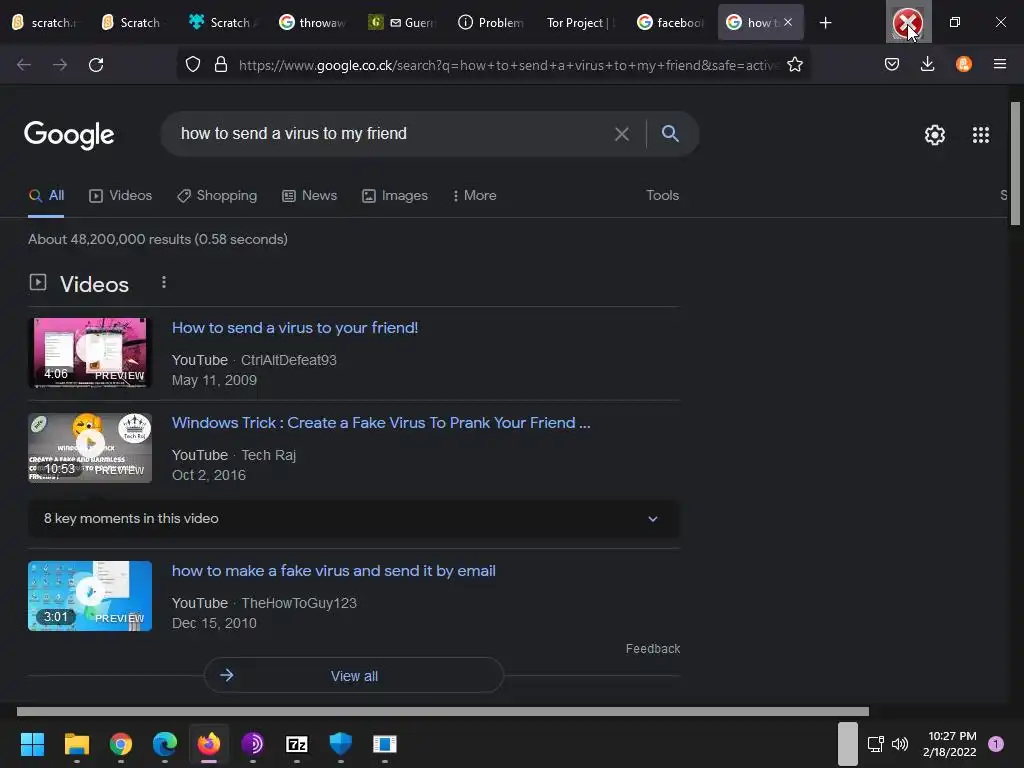
Task: Switch to the News results tab
Action: 310,195
